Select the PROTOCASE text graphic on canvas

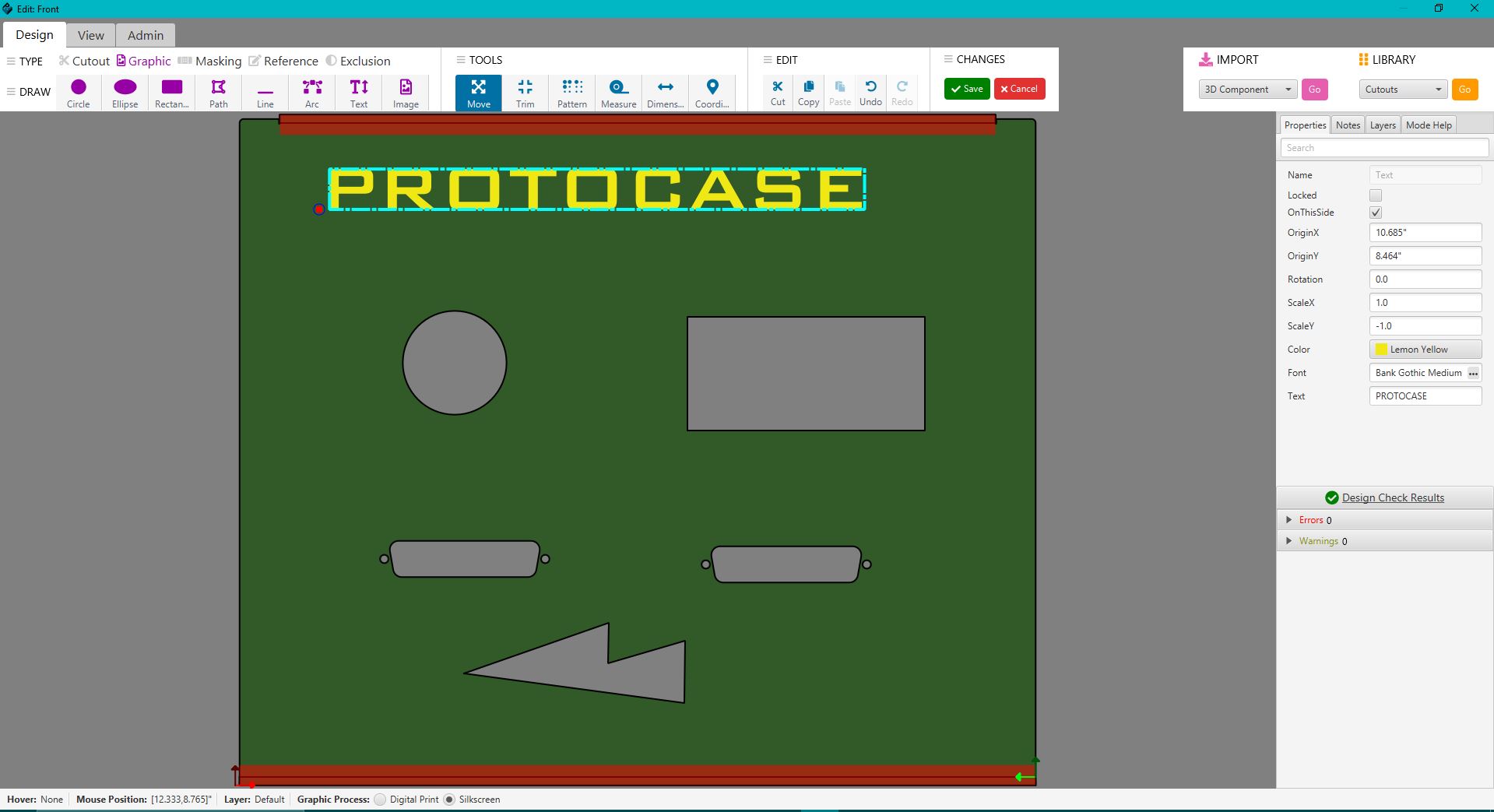coord(597,189)
